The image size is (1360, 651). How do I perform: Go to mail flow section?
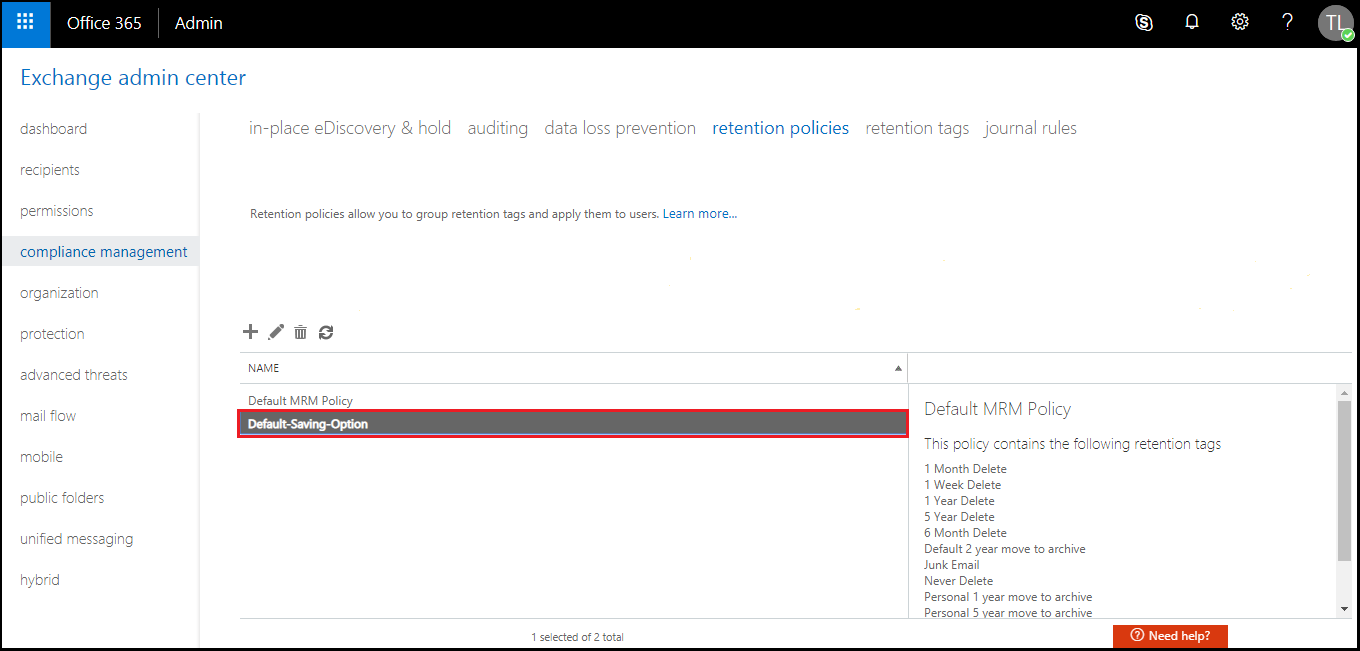click(x=48, y=416)
